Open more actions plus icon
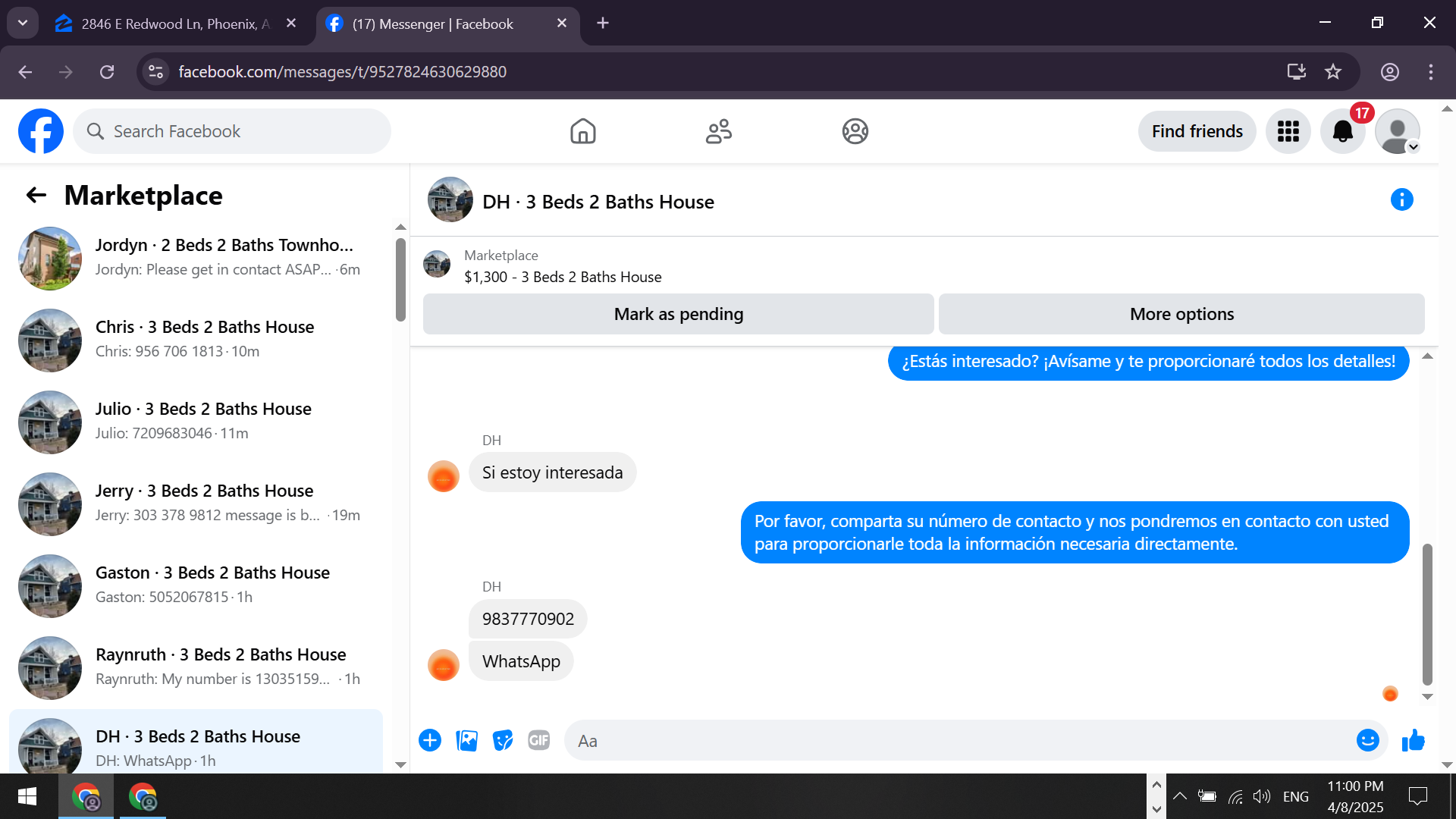The width and height of the screenshot is (1456, 819). pyautogui.click(x=430, y=740)
